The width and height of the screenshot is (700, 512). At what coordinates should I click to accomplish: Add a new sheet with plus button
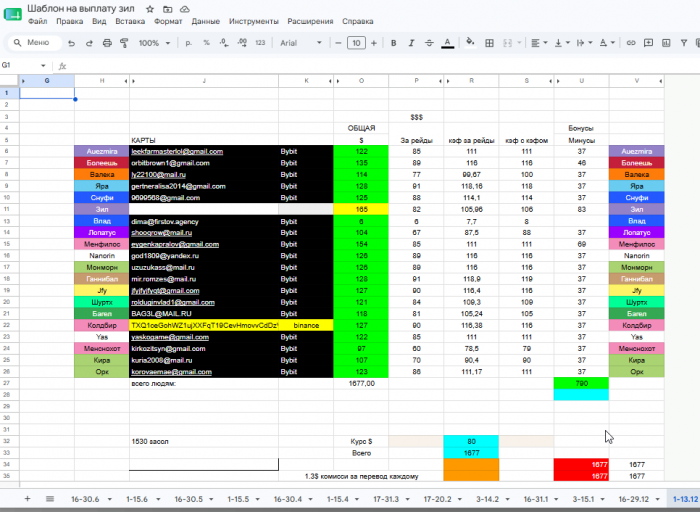click(27, 499)
